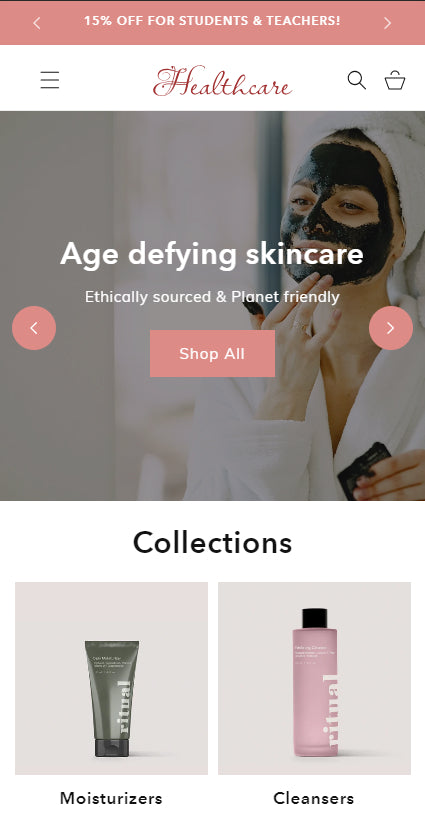Advance to next hero slide
425x837 pixels.
click(391, 328)
